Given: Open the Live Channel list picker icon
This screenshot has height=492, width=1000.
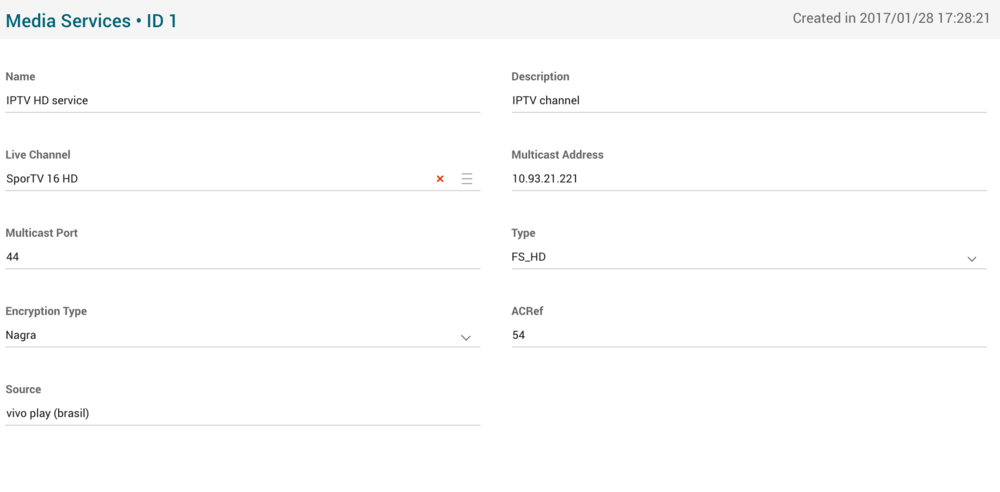Looking at the screenshot, I should point(467,179).
